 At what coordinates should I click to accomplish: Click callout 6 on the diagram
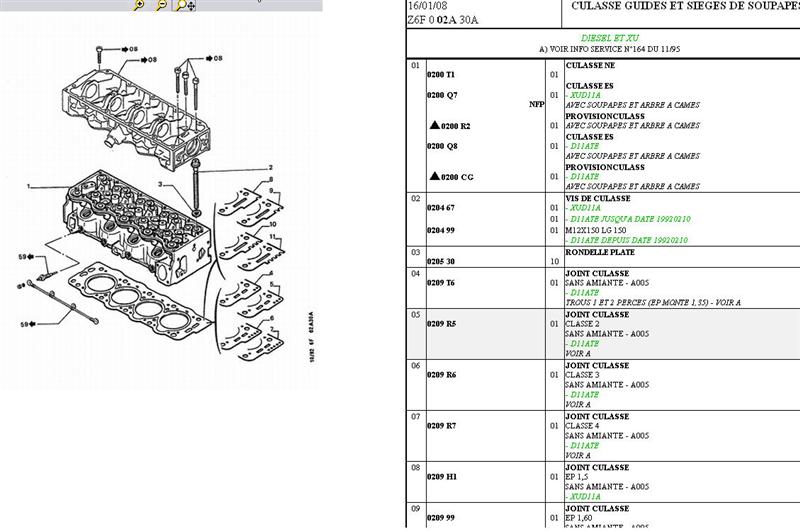(x=272, y=318)
